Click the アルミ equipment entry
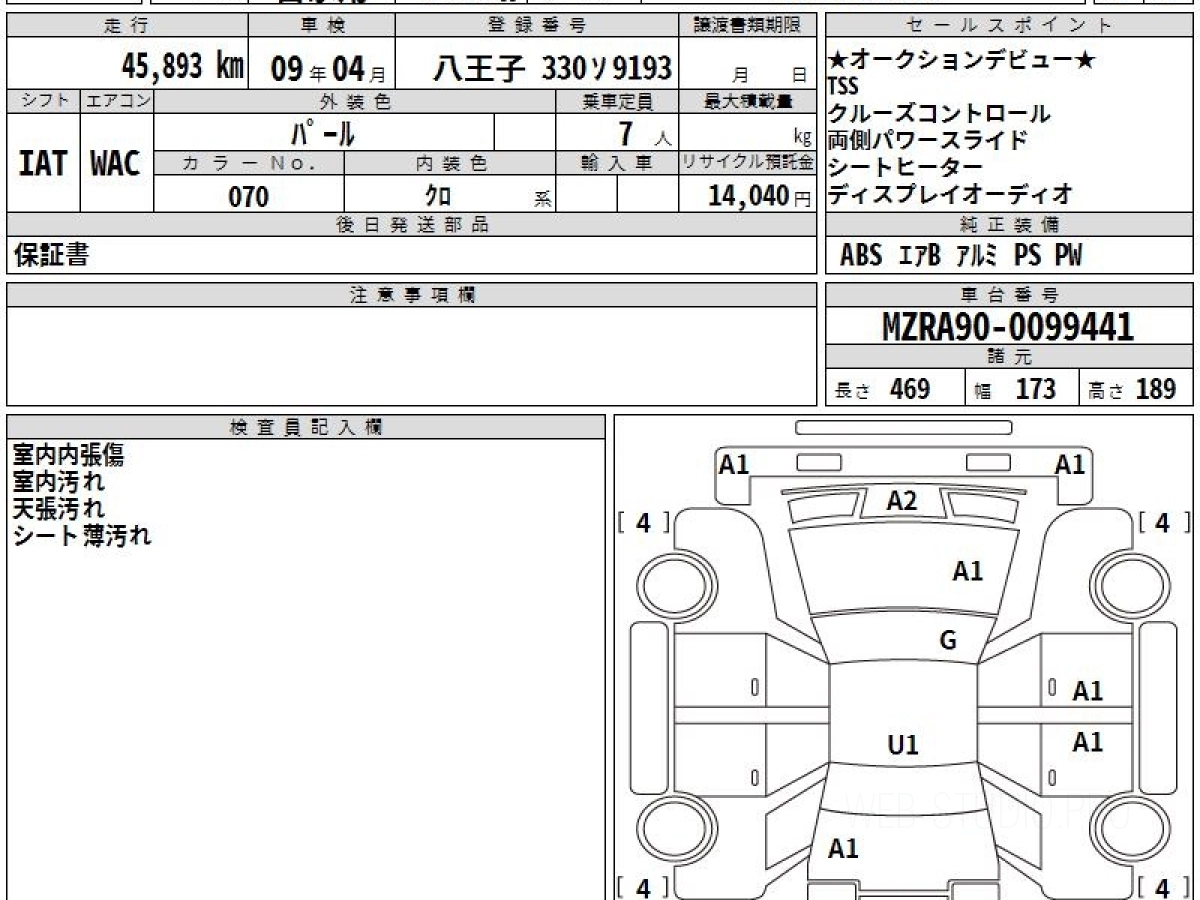 point(977,256)
